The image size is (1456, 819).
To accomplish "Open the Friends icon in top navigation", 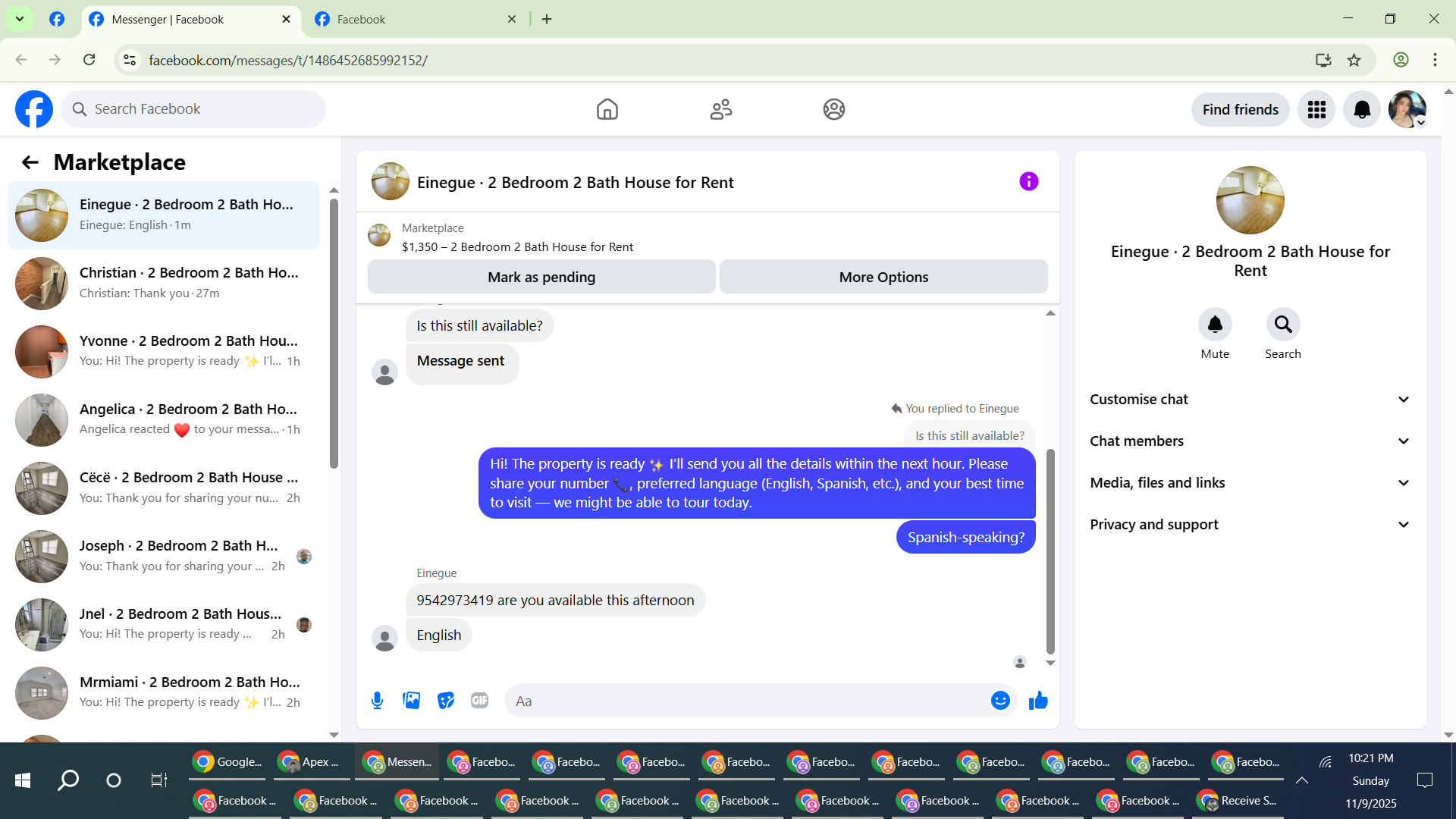I will pos(720,109).
